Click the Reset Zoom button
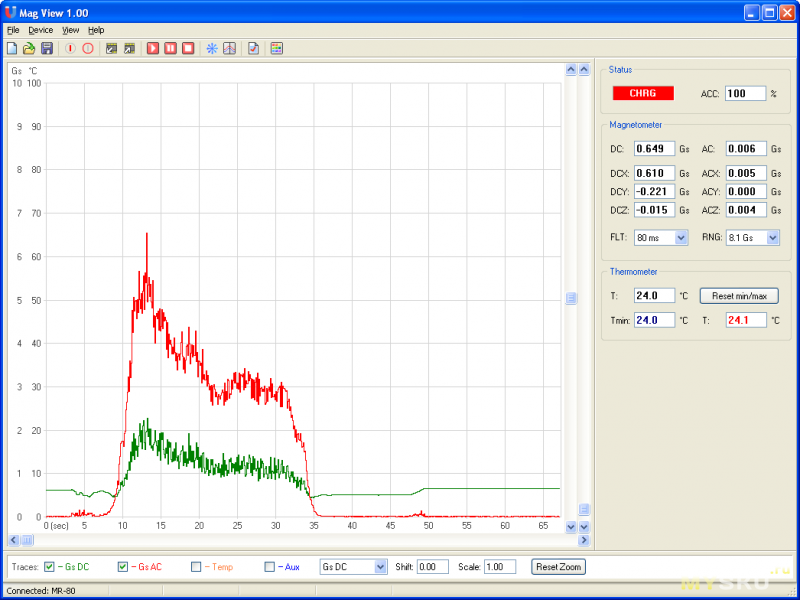800x600 pixels. coord(558,567)
